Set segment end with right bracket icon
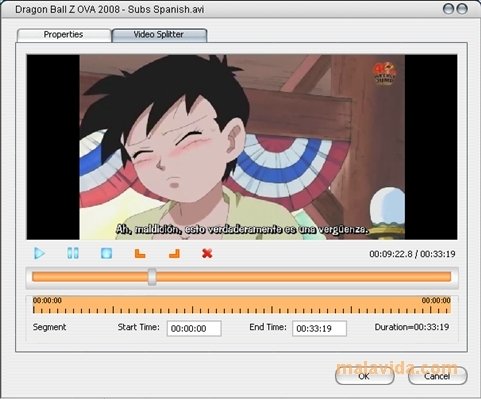481x399 pixels. click(174, 254)
